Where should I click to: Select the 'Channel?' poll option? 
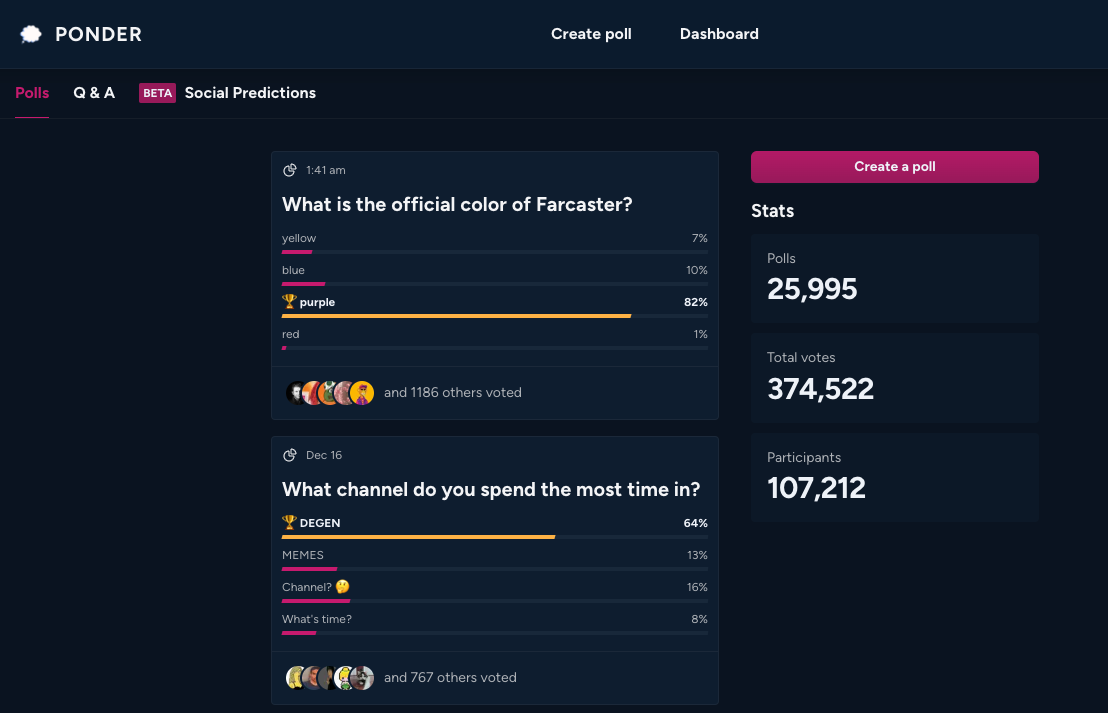click(x=495, y=592)
